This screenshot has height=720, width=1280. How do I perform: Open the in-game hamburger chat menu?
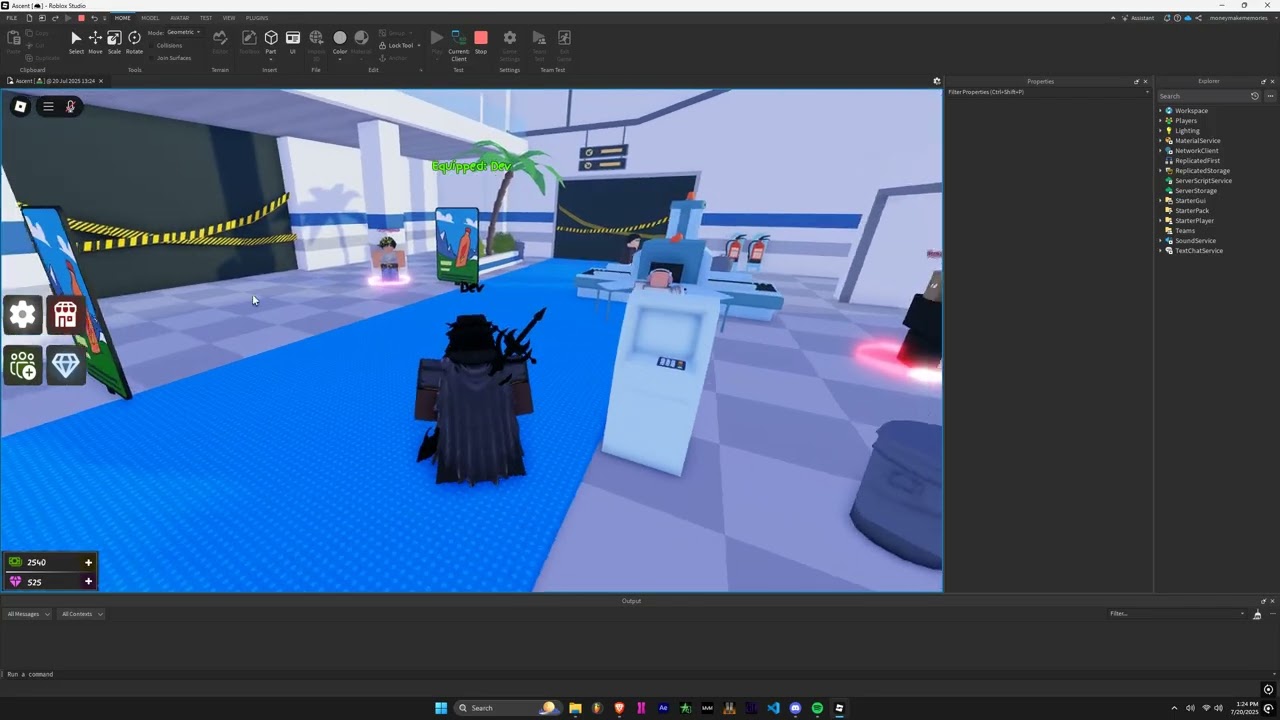click(x=48, y=106)
